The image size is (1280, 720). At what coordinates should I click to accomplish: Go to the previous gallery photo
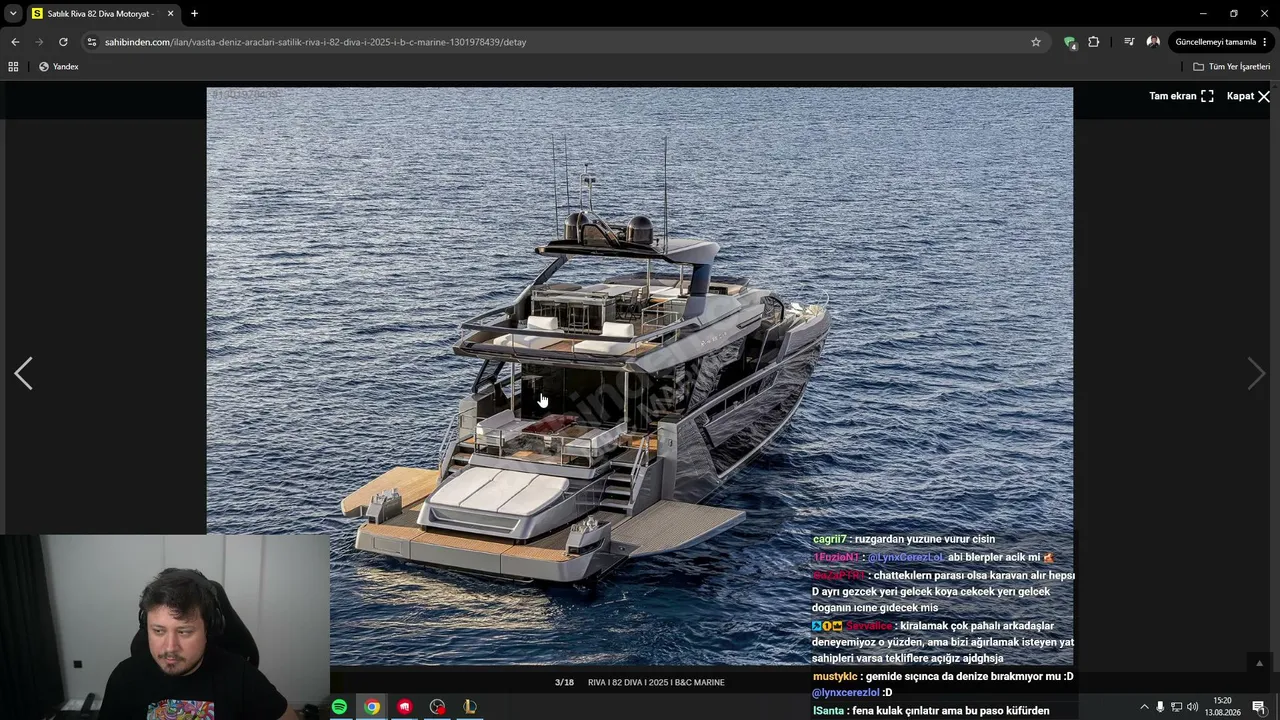tap(23, 374)
